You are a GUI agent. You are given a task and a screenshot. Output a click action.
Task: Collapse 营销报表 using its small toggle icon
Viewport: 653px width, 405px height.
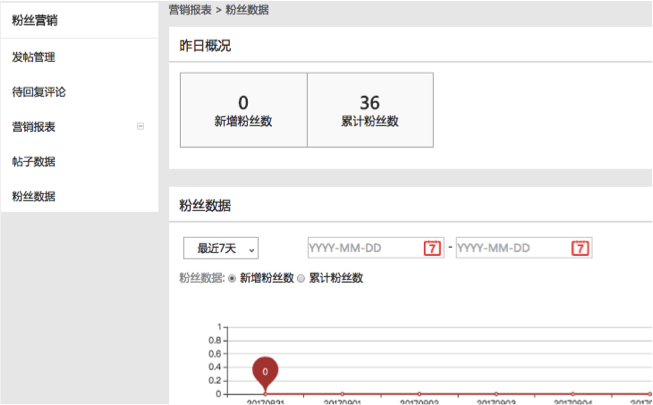pos(140,126)
